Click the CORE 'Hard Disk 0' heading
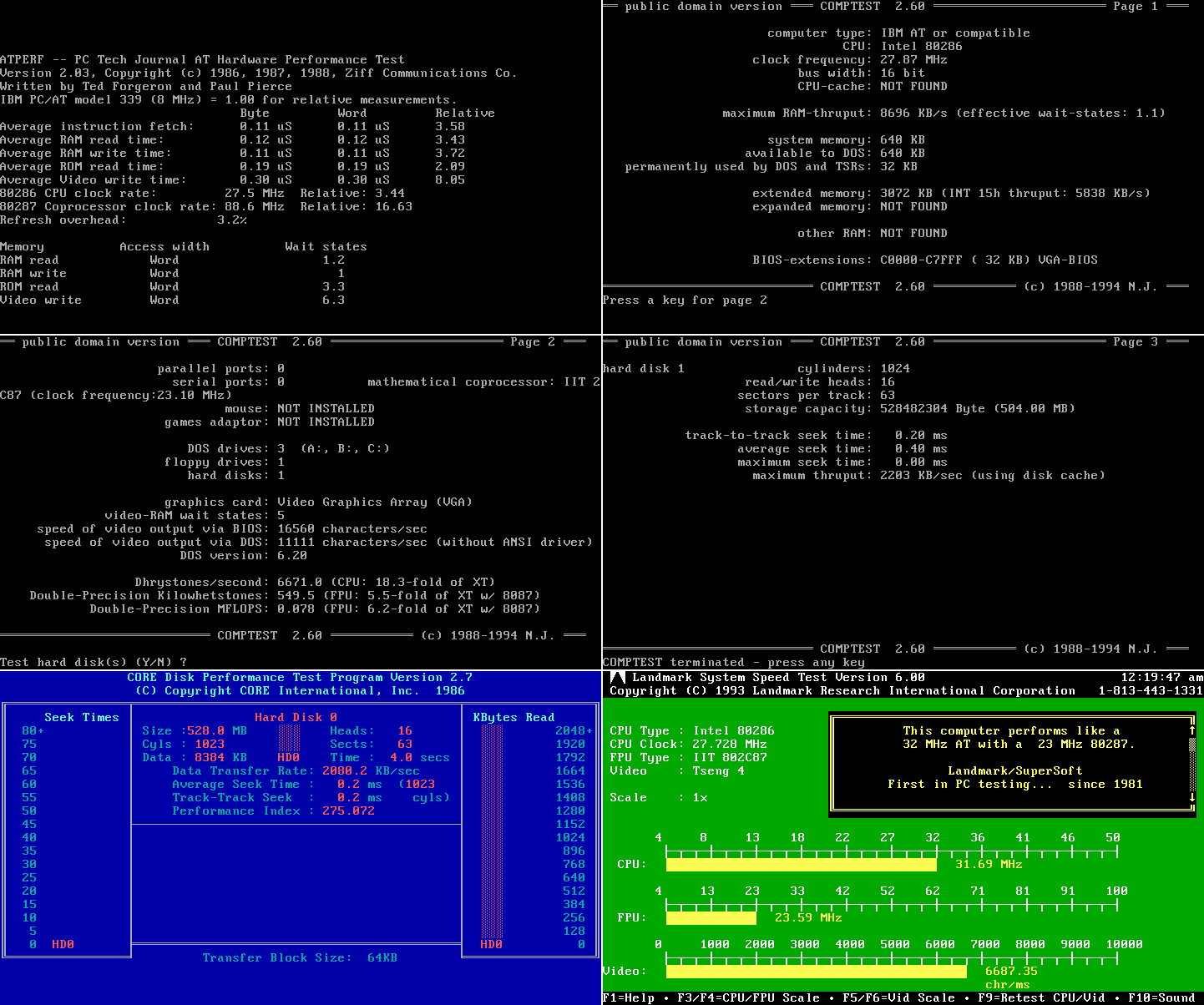The image size is (1204, 1005). click(296, 717)
